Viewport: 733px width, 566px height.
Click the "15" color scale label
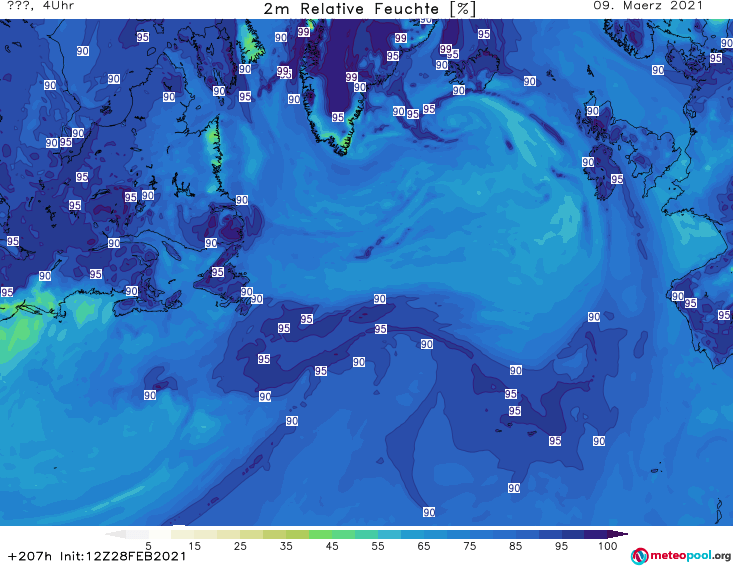point(194,546)
